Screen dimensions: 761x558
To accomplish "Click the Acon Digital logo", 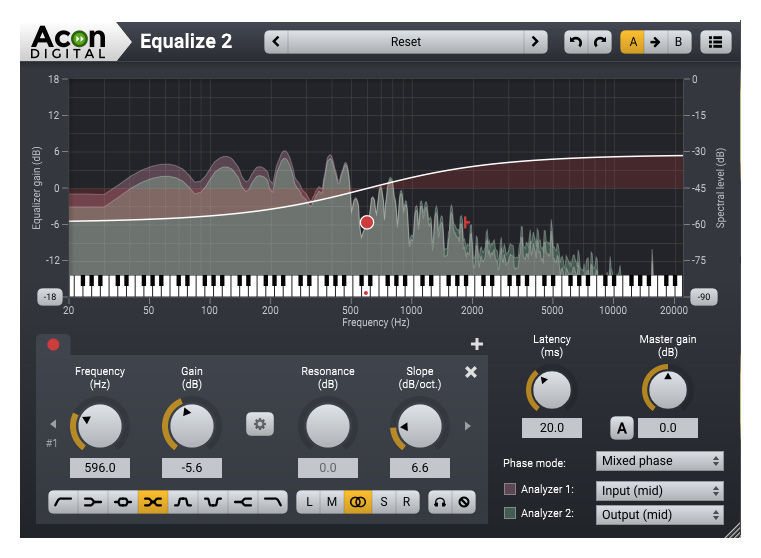I will 68,42.
